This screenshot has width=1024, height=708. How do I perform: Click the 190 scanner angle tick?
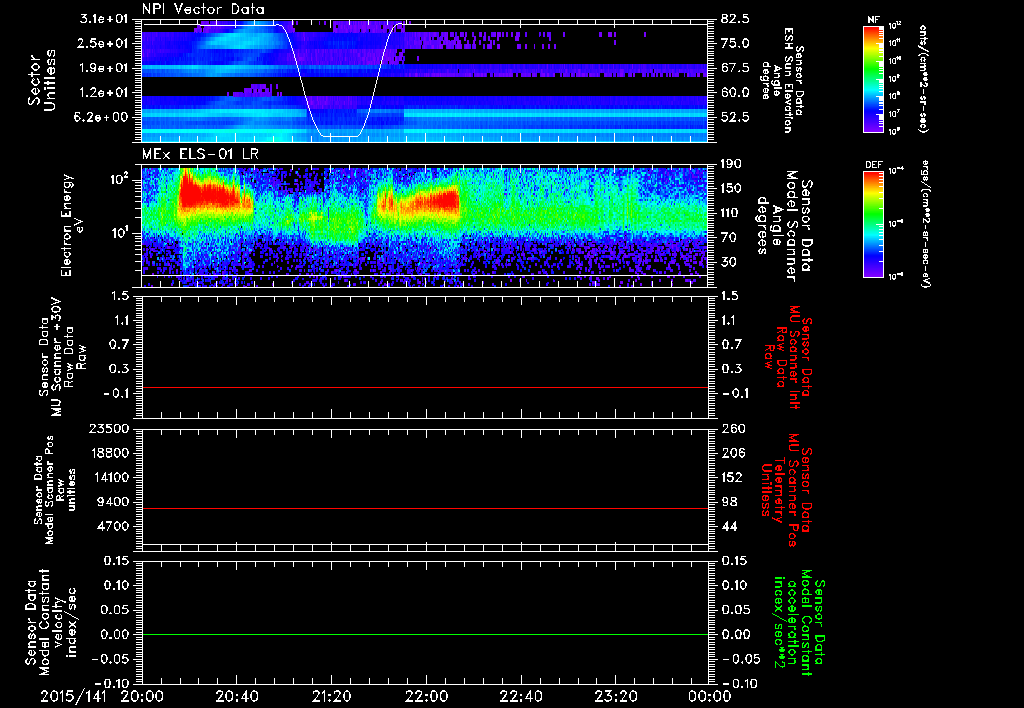(731, 164)
